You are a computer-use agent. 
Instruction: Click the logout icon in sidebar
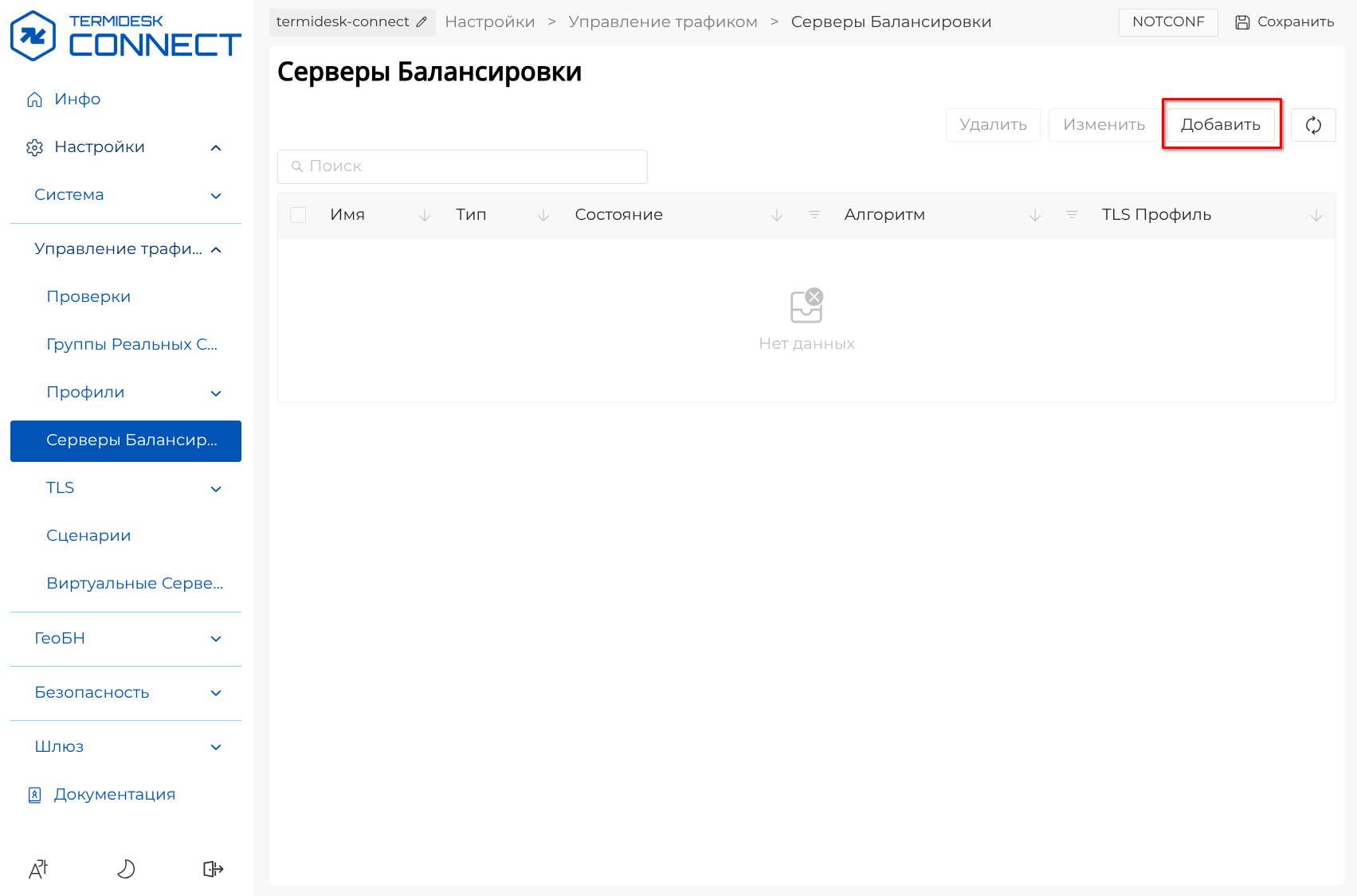[x=213, y=869]
